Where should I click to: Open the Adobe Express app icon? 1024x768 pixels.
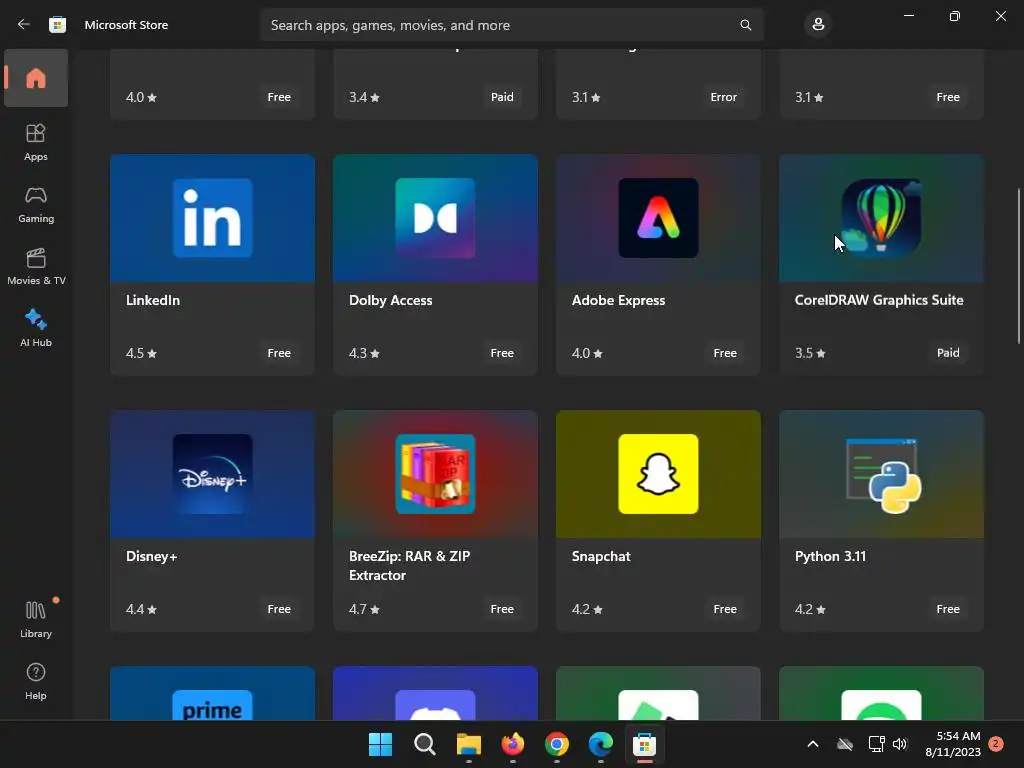pos(658,217)
